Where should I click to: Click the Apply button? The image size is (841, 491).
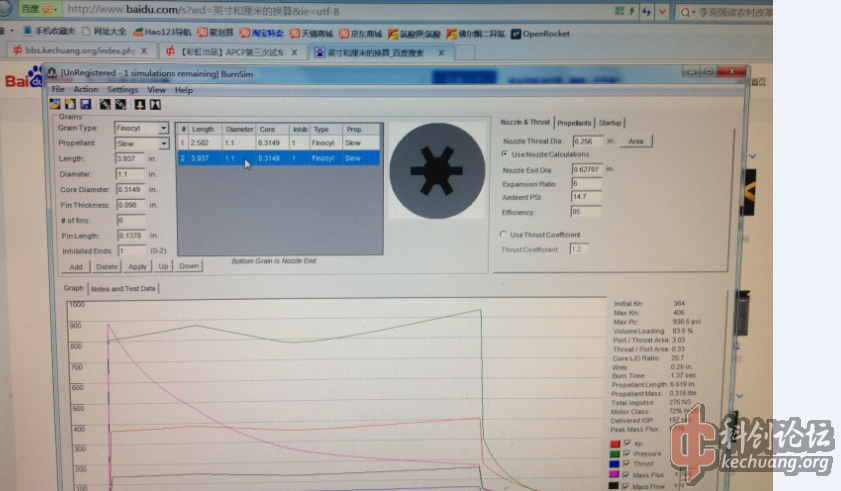[x=137, y=267]
